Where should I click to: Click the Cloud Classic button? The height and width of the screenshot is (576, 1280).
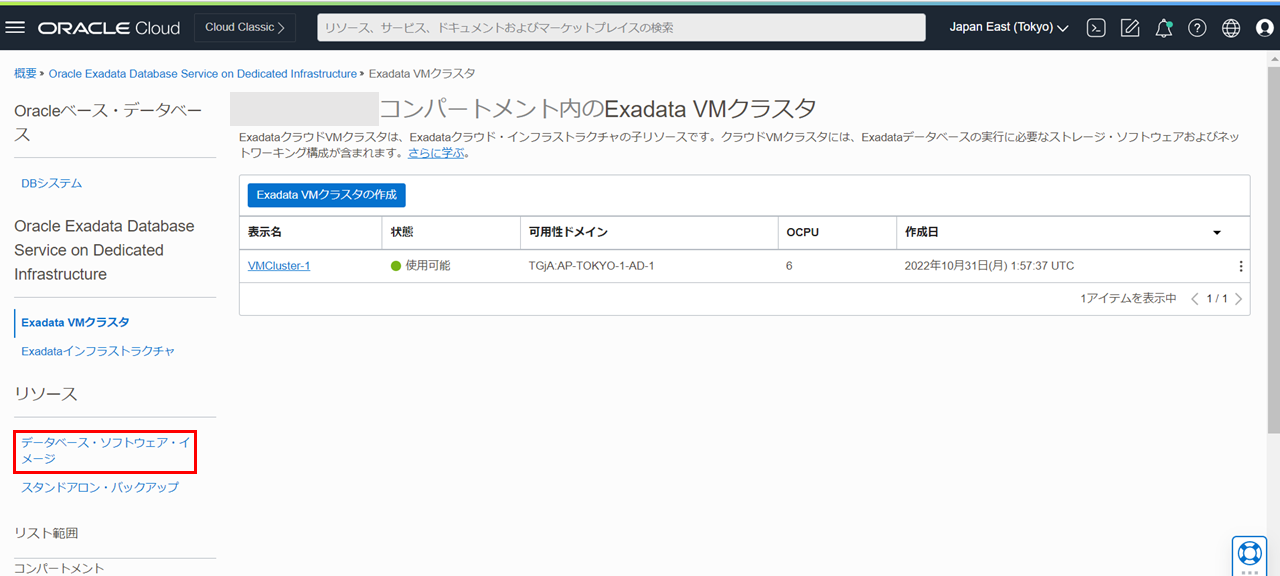245,28
